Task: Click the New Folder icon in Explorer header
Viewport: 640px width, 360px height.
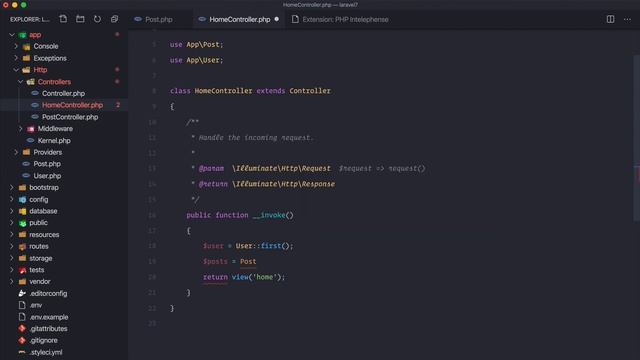Action: [80, 19]
